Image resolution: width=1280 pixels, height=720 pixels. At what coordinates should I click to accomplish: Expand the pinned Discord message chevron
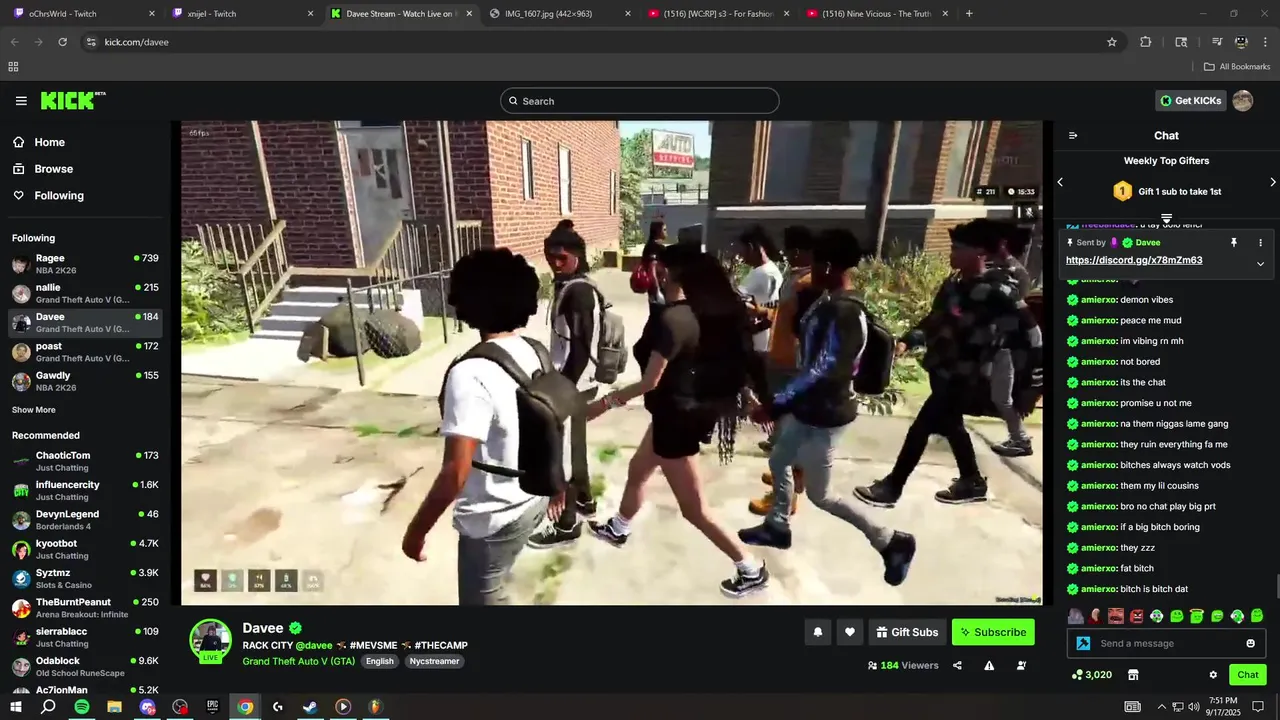(x=1260, y=264)
